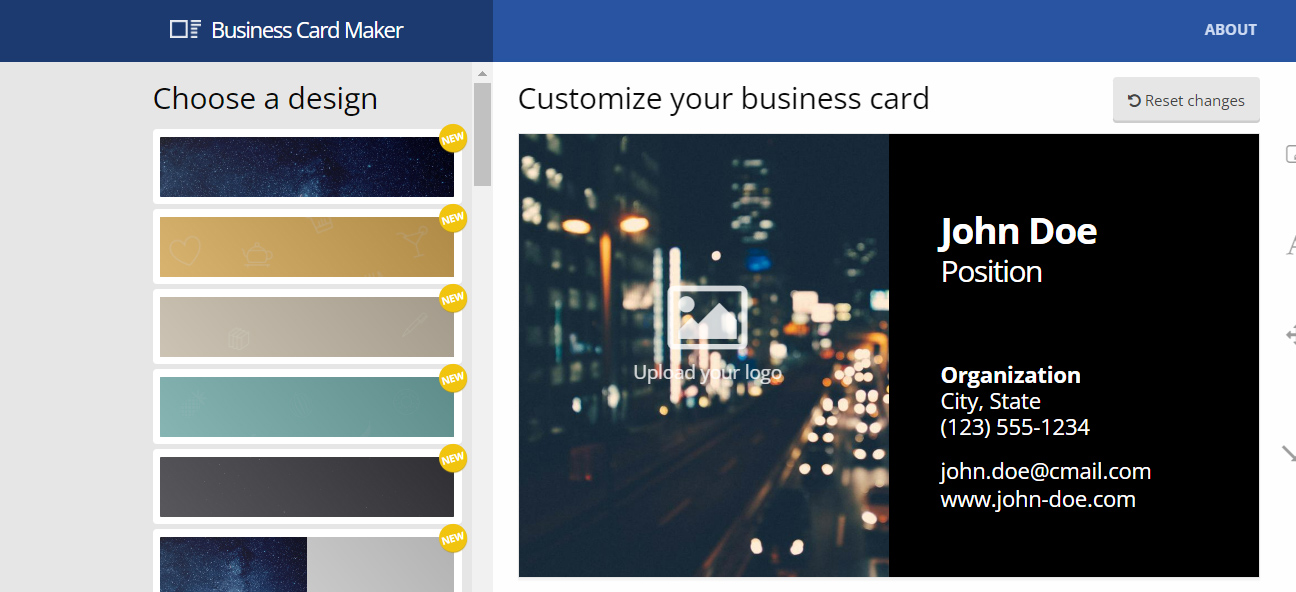Click the NEW badge on the teal design
Viewport: 1296px width, 592px height.
pos(453,378)
